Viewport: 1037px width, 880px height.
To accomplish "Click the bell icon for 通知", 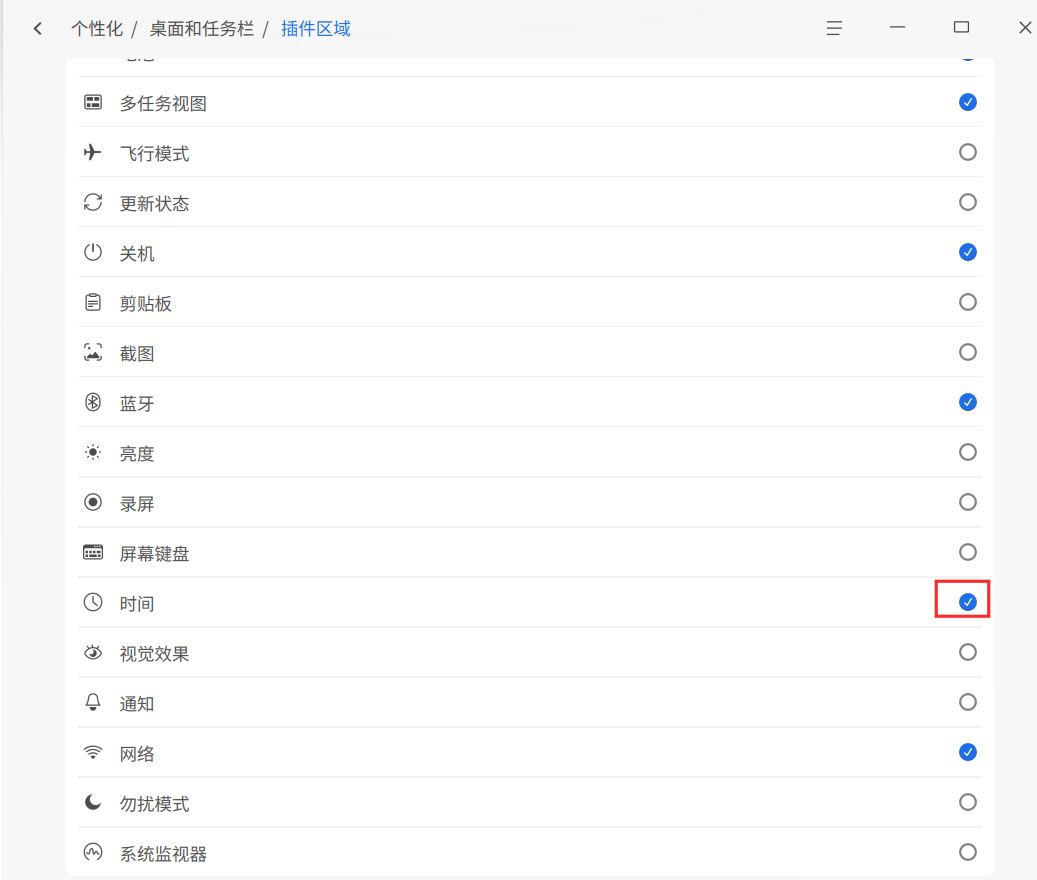I will coord(93,702).
